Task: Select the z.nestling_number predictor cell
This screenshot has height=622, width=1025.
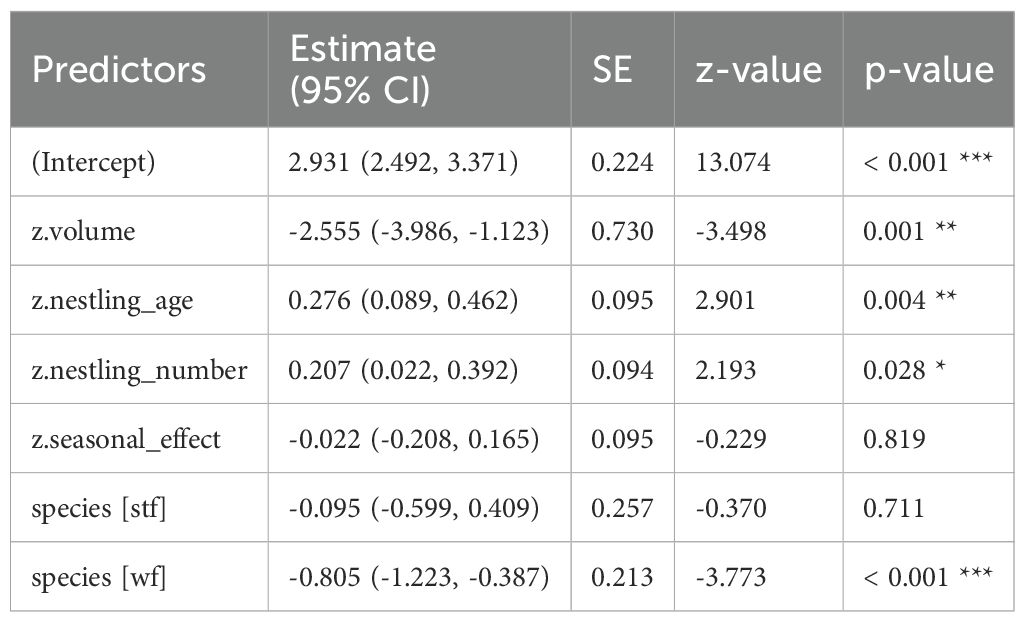Action: click(x=140, y=370)
